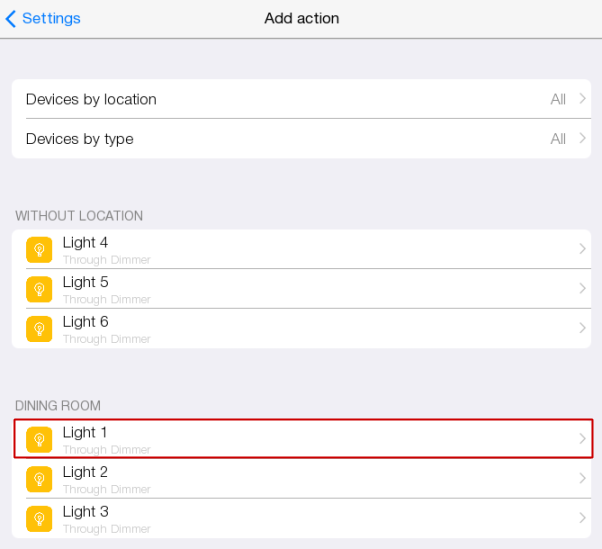Select Light 5 label in the list
This screenshot has height=549, width=602.
[x=86, y=282]
